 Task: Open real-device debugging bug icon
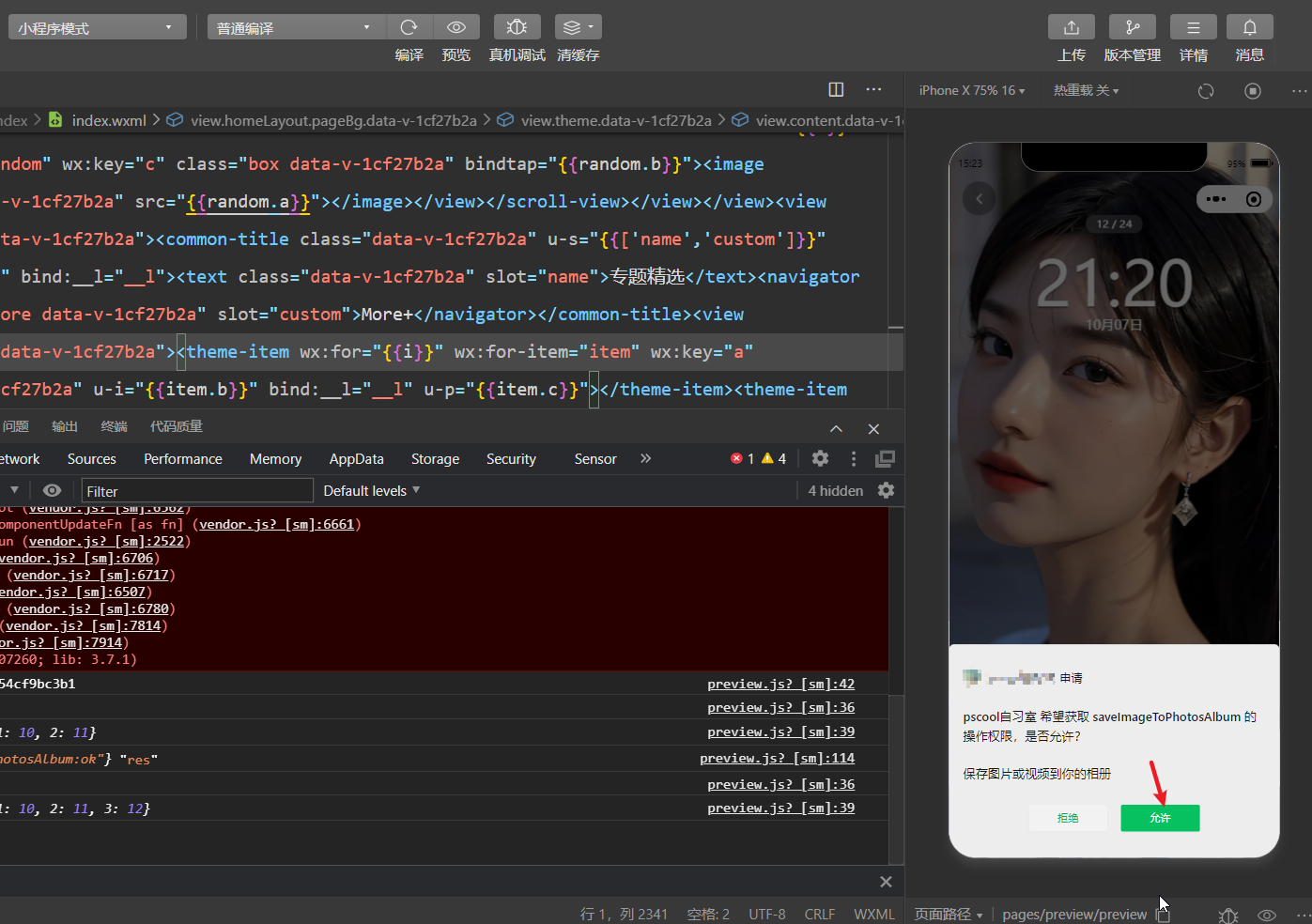point(517,27)
